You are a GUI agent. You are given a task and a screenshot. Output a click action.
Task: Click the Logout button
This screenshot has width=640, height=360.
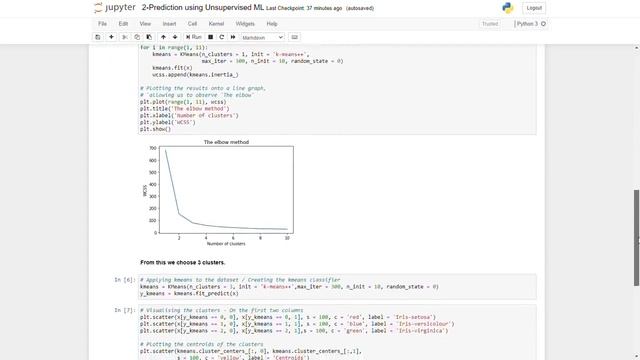click(x=534, y=8)
